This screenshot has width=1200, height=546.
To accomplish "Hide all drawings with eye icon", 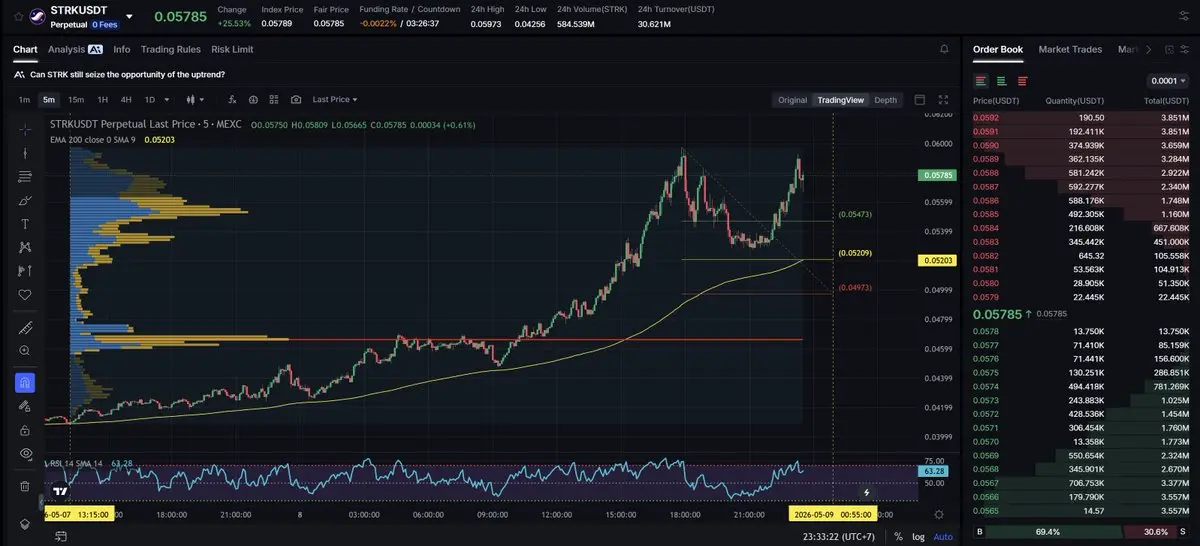I will (x=25, y=454).
